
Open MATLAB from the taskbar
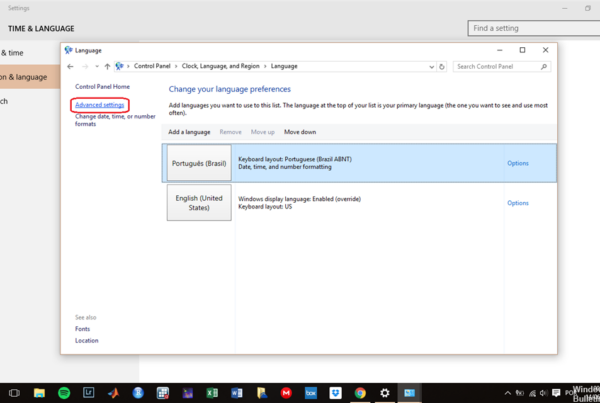(x=113, y=393)
